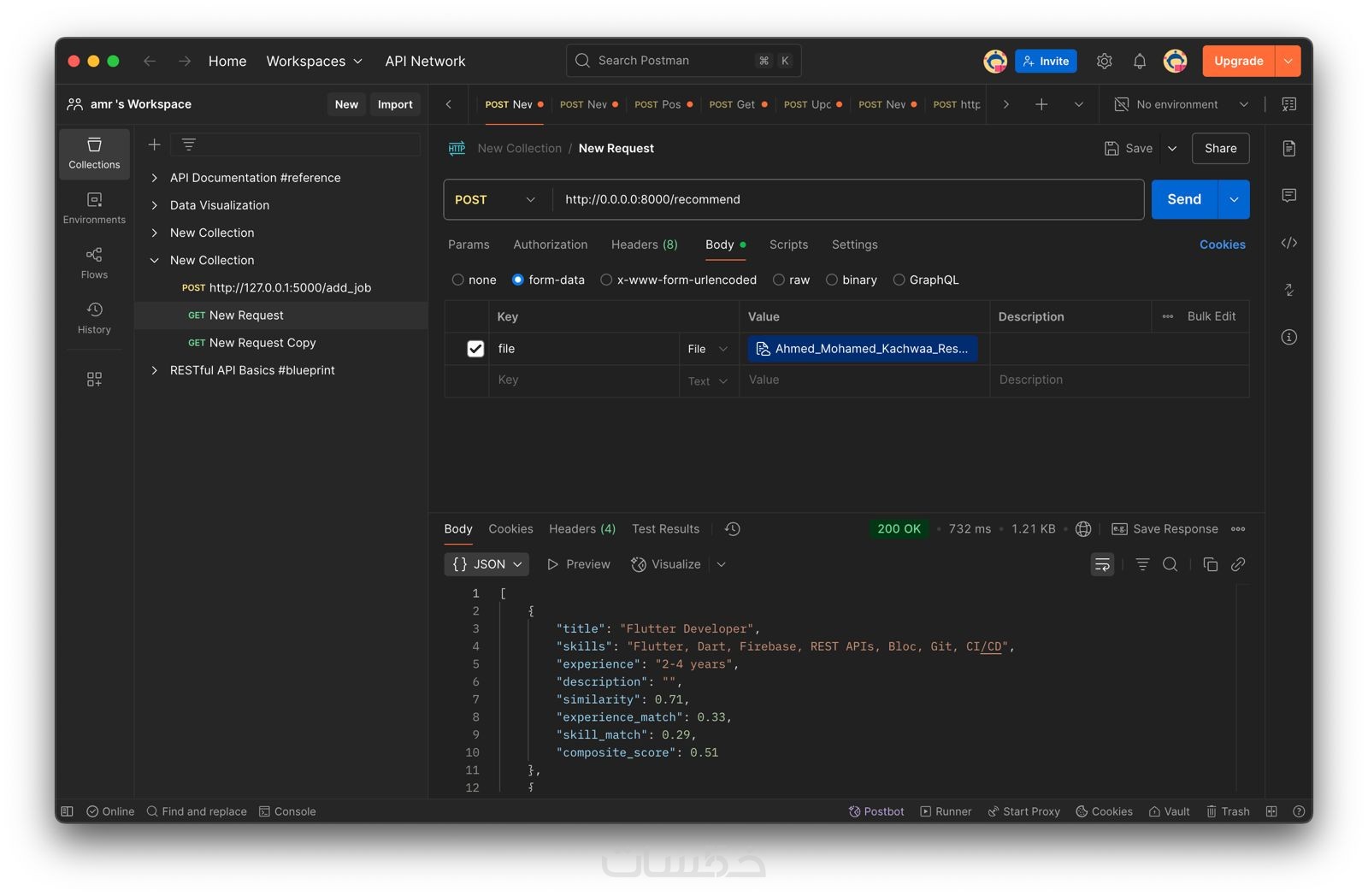
Task: Click Bulk Edit in the form table
Action: click(x=1212, y=316)
